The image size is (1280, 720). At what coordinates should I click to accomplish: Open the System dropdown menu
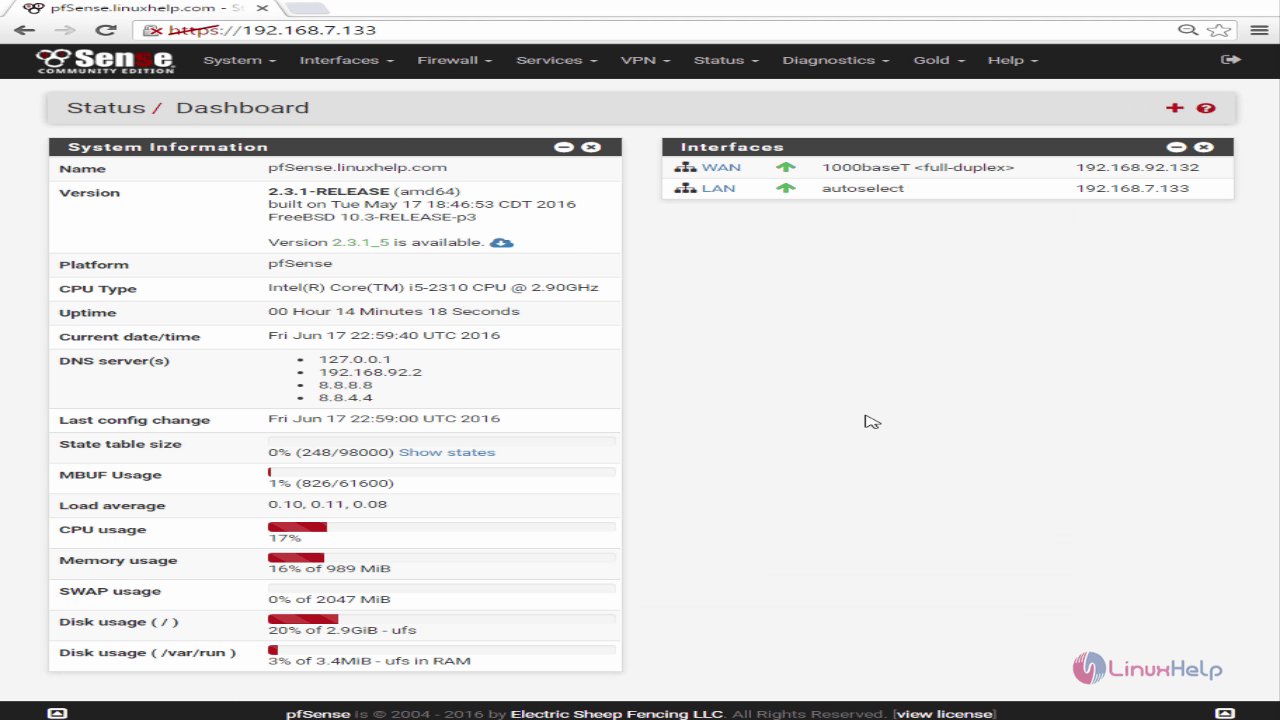click(x=239, y=60)
